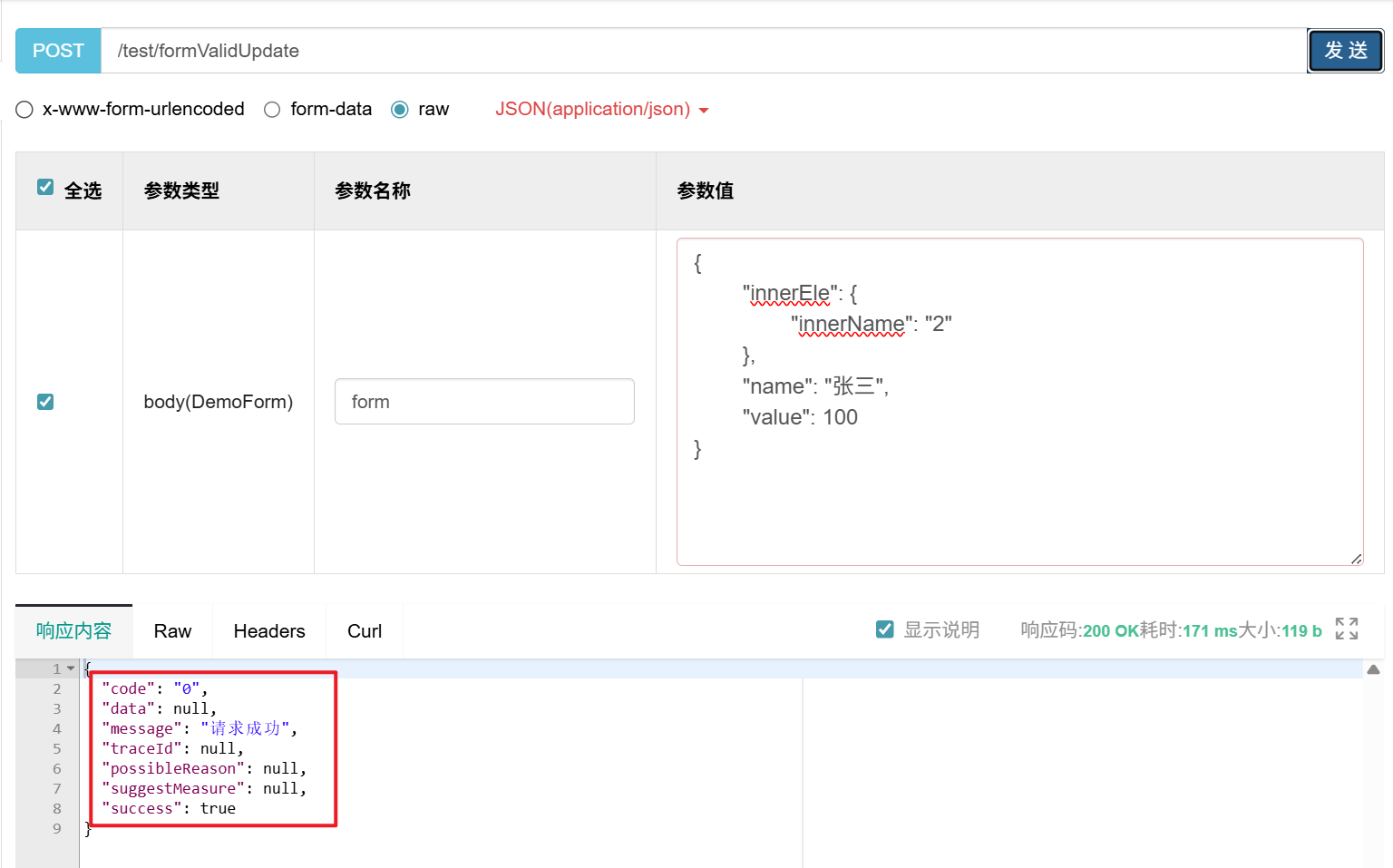The image size is (1393, 868).
Task: Select the x-www-form-urlencoded radio button
Action: (24, 109)
